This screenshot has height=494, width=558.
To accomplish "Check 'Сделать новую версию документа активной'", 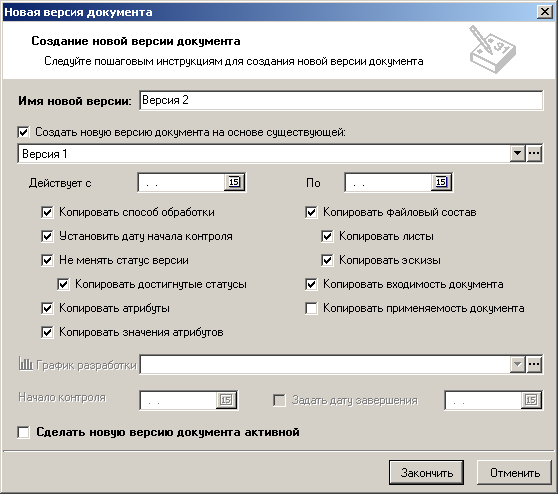I will [23, 432].
